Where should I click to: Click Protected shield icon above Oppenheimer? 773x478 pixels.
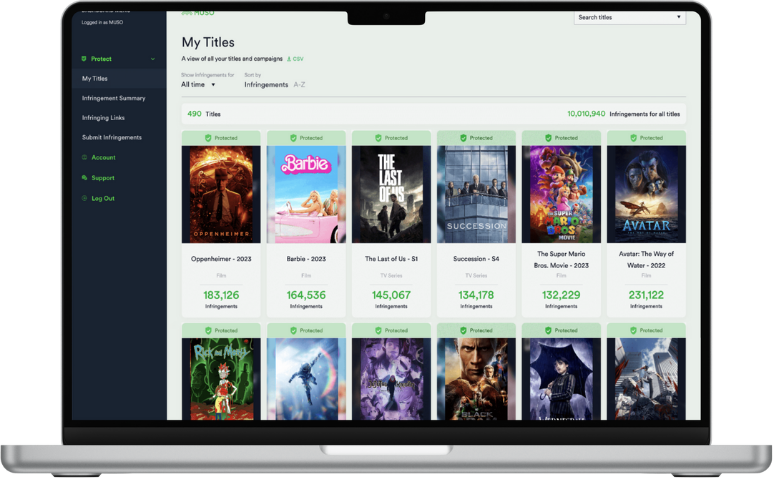(208, 138)
